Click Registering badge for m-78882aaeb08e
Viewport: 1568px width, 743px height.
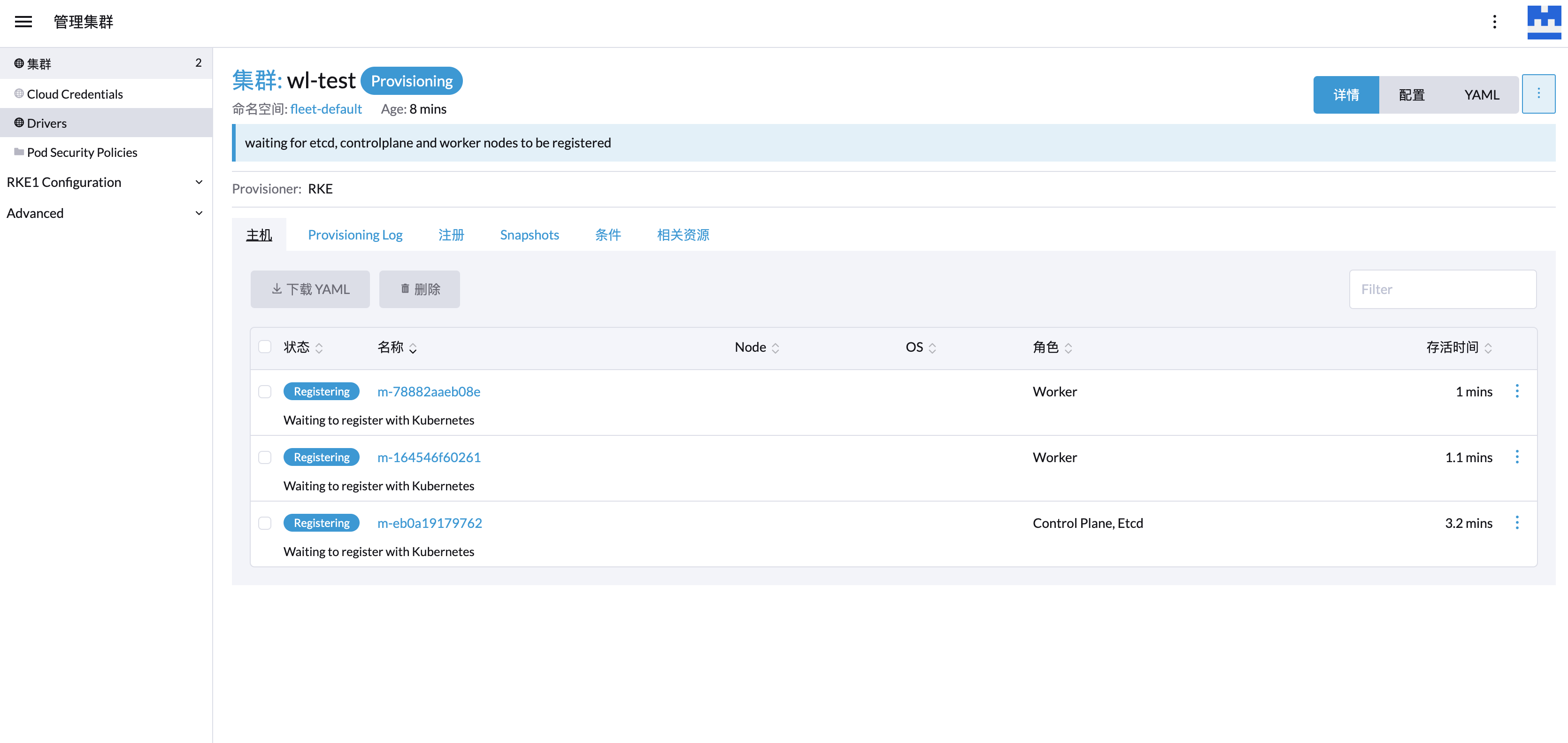click(x=322, y=392)
